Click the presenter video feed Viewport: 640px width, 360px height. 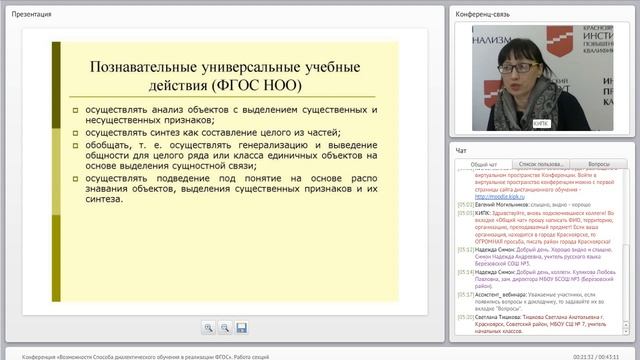[542, 78]
